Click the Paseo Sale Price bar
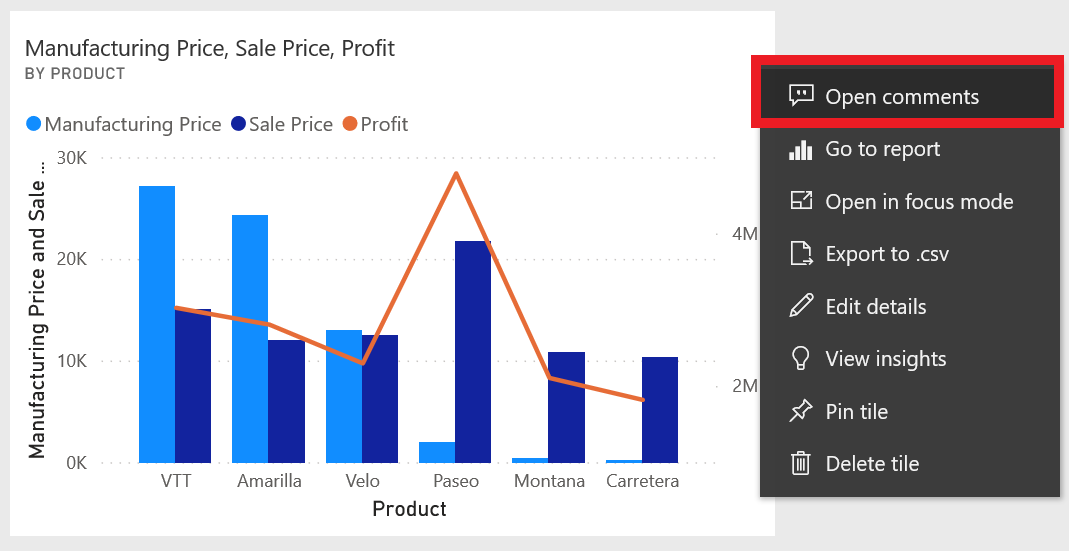1069x551 pixels. point(473,352)
